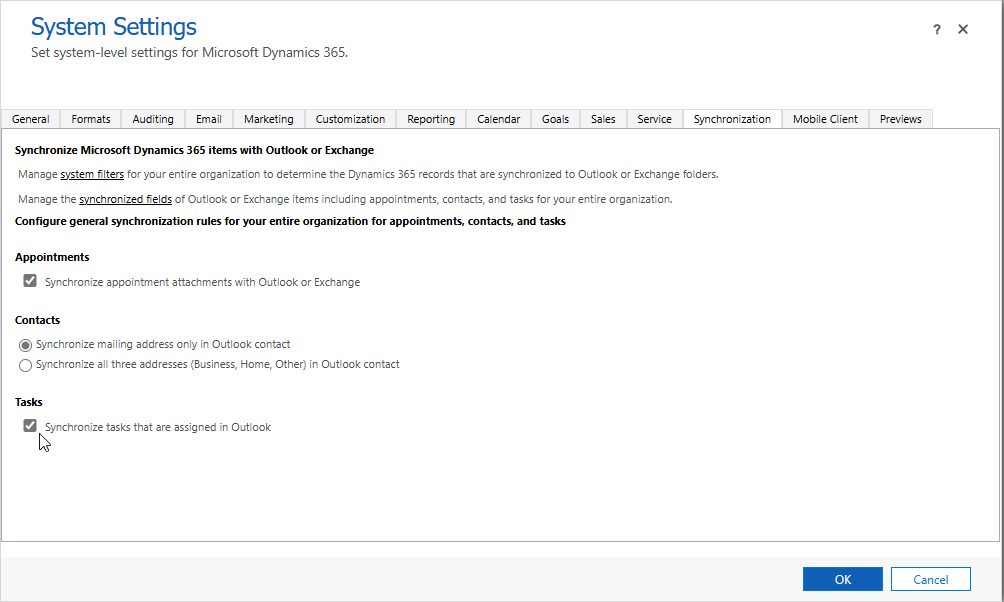Switch to the General tab
Screen dimensions: 1004x602
coord(30,119)
